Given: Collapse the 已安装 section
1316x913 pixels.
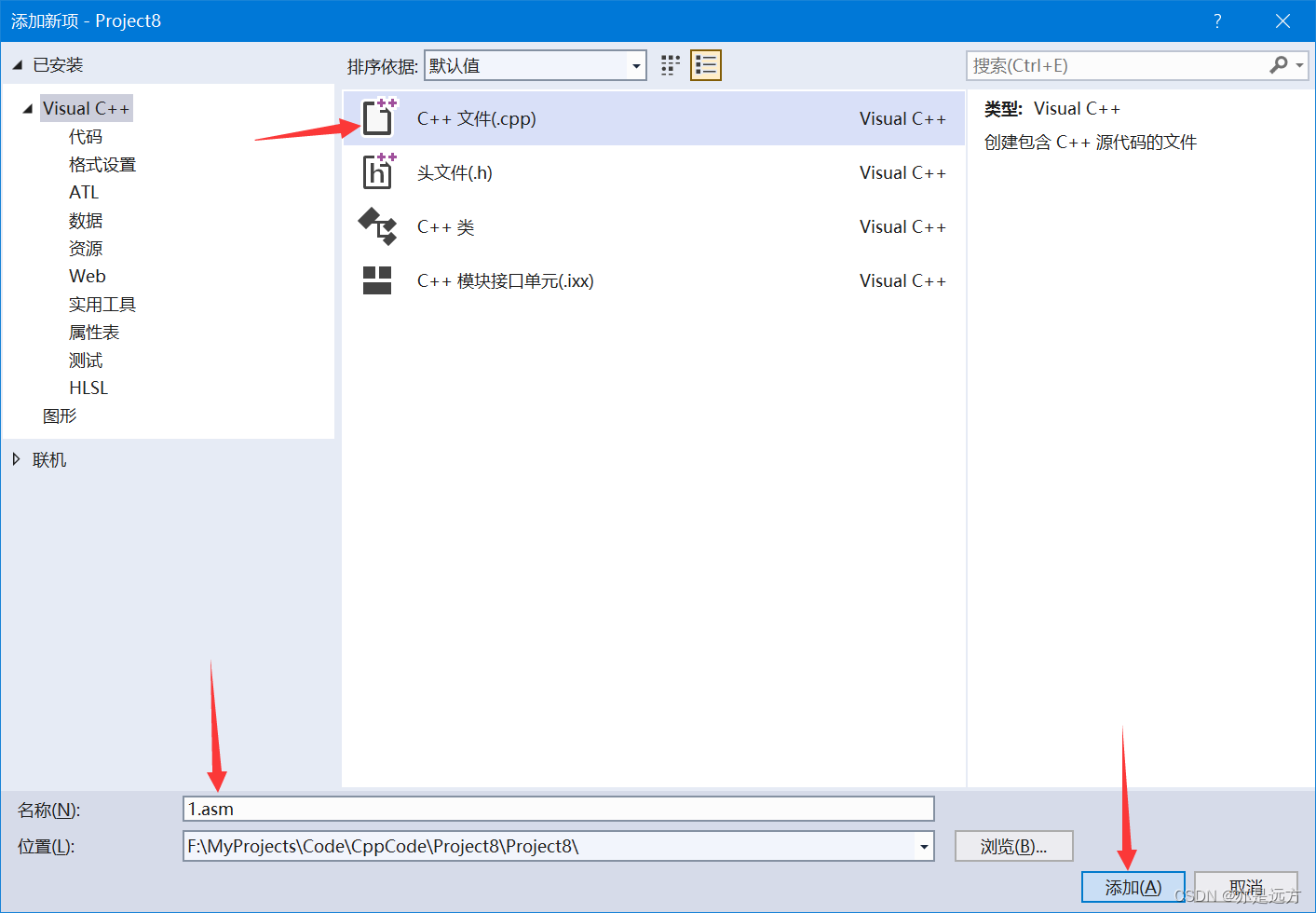Looking at the screenshot, I should [17, 65].
